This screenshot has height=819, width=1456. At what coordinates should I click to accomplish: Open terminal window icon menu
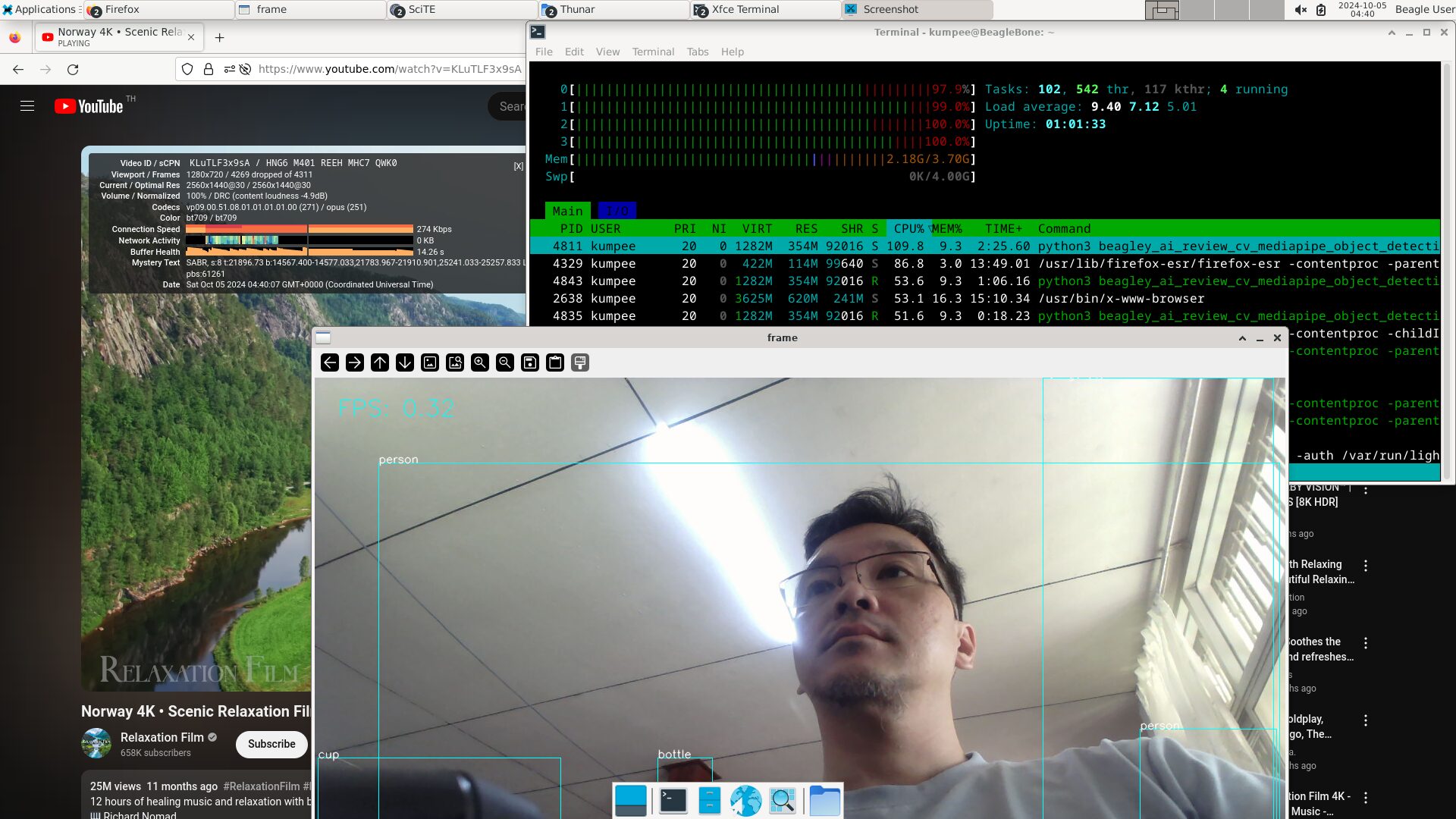click(x=538, y=32)
